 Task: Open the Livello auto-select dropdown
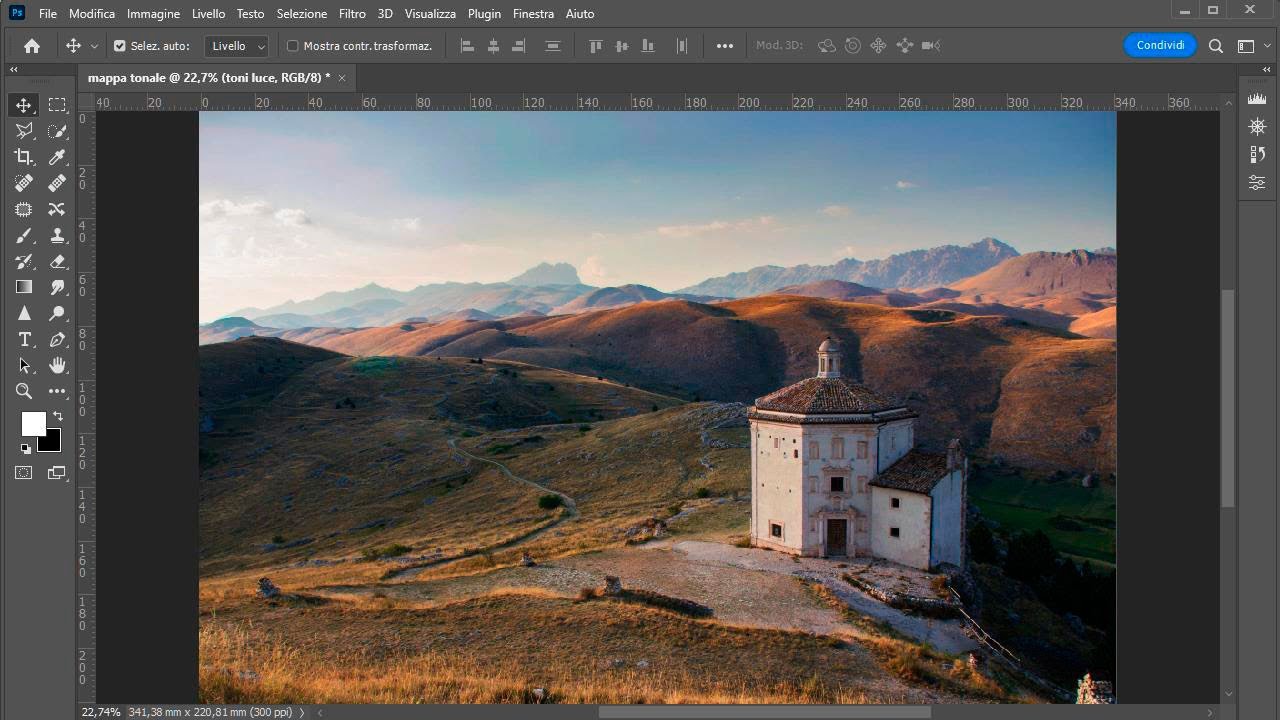[x=237, y=46]
